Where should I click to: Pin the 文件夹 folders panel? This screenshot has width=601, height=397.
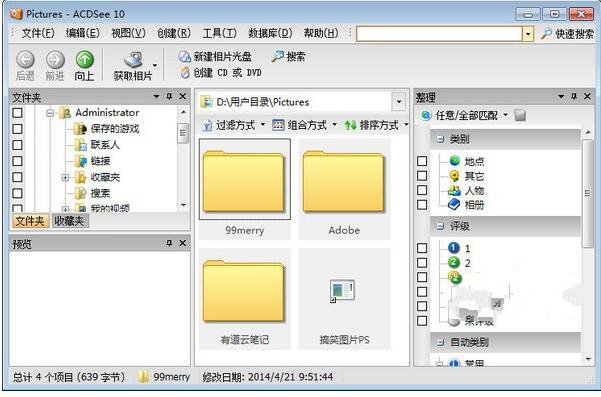[169, 97]
